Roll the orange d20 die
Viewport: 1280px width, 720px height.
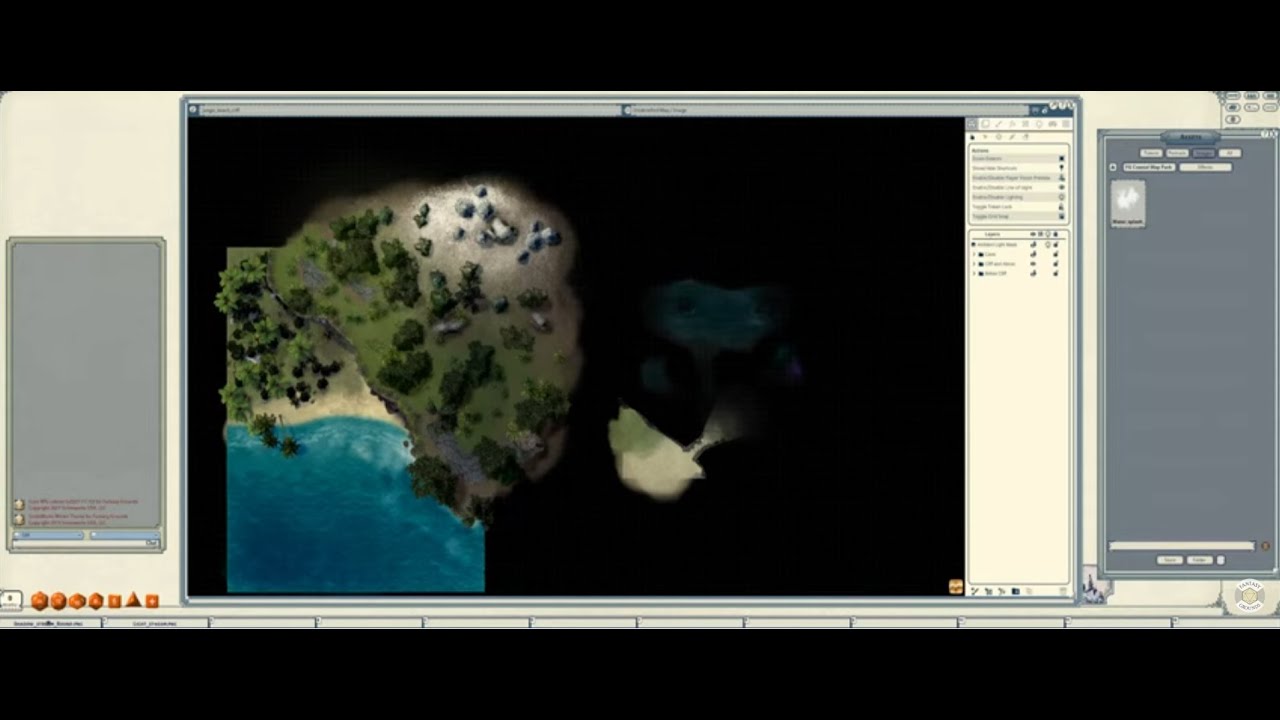coord(39,601)
